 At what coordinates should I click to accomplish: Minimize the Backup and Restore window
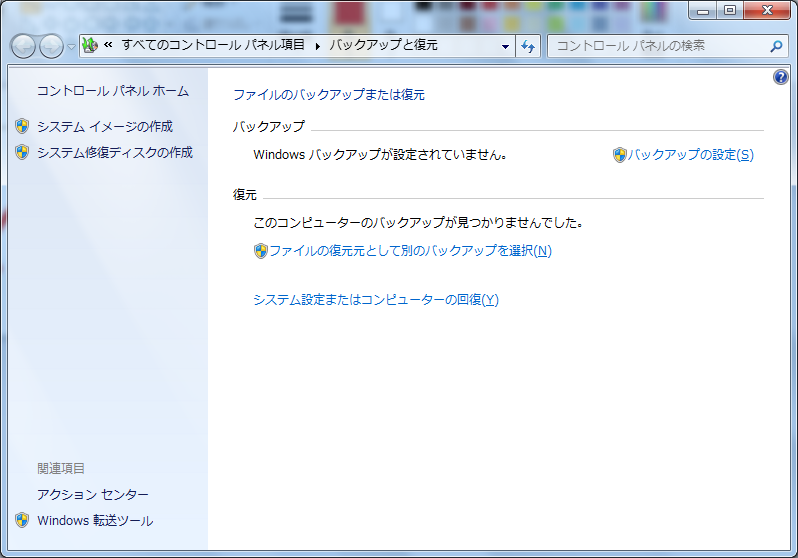[703, 10]
